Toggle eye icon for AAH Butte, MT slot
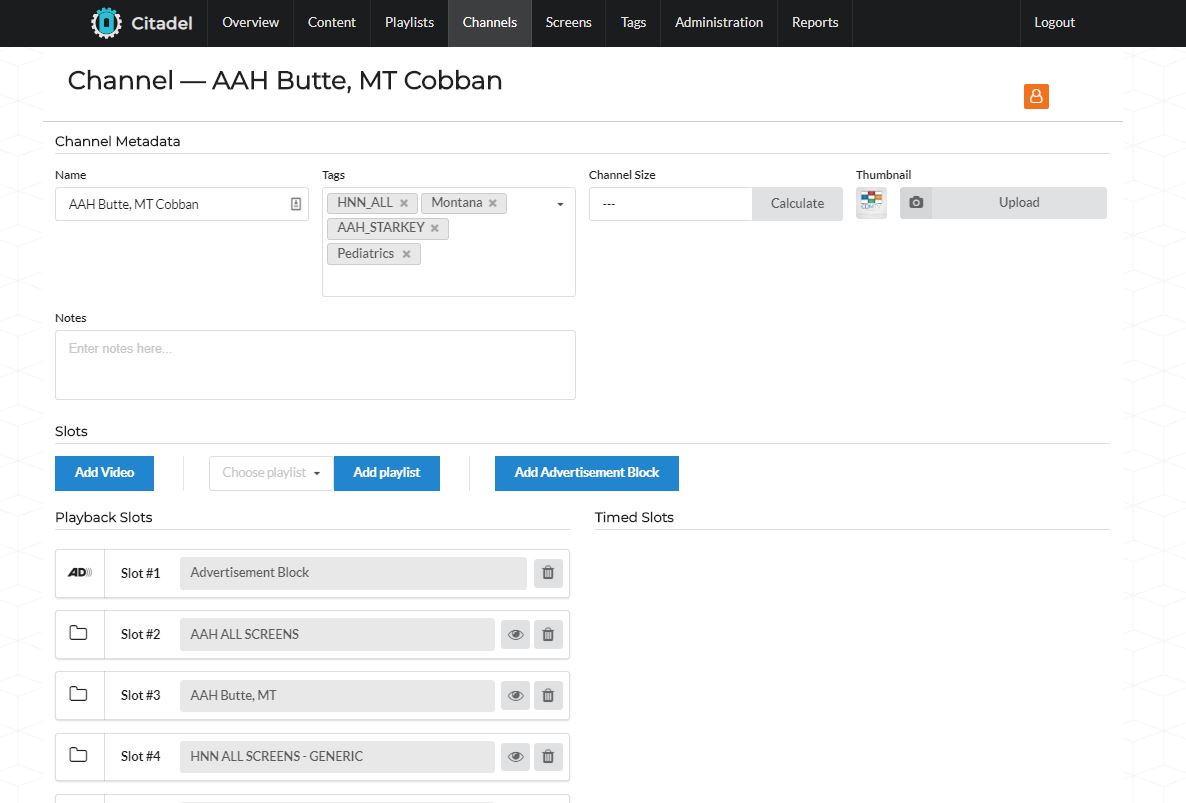The width and height of the screenshot is (1186, 803). [515, 695]
